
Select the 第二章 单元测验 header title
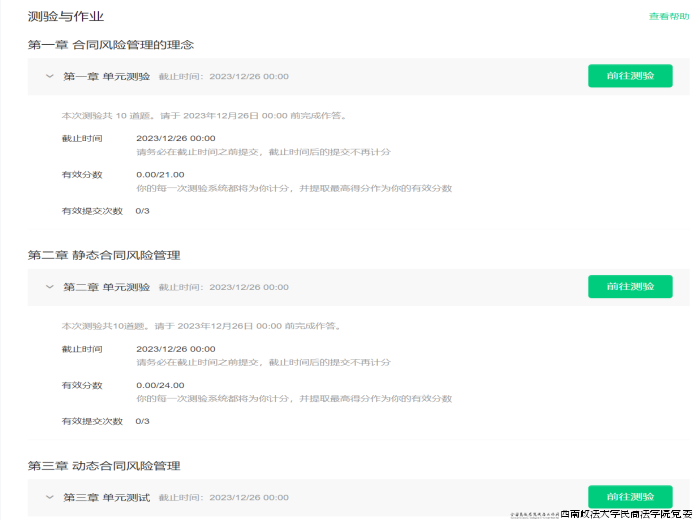point(106,287)
